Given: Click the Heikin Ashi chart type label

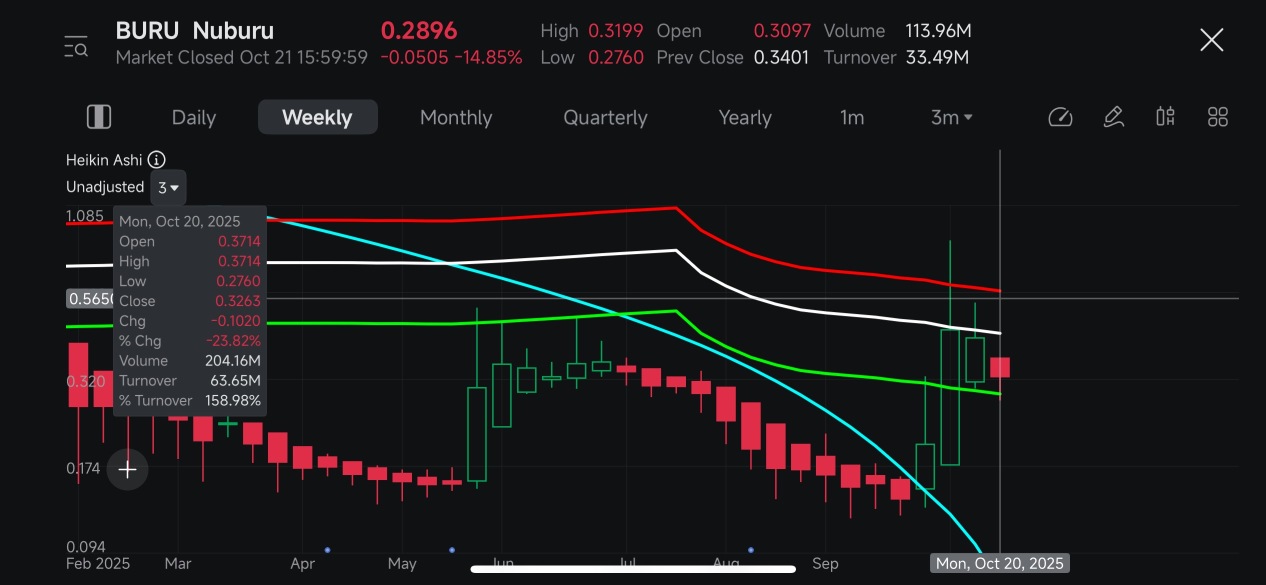Looking at the screenshot, I should pyautogui.click(x=104, y=160).
